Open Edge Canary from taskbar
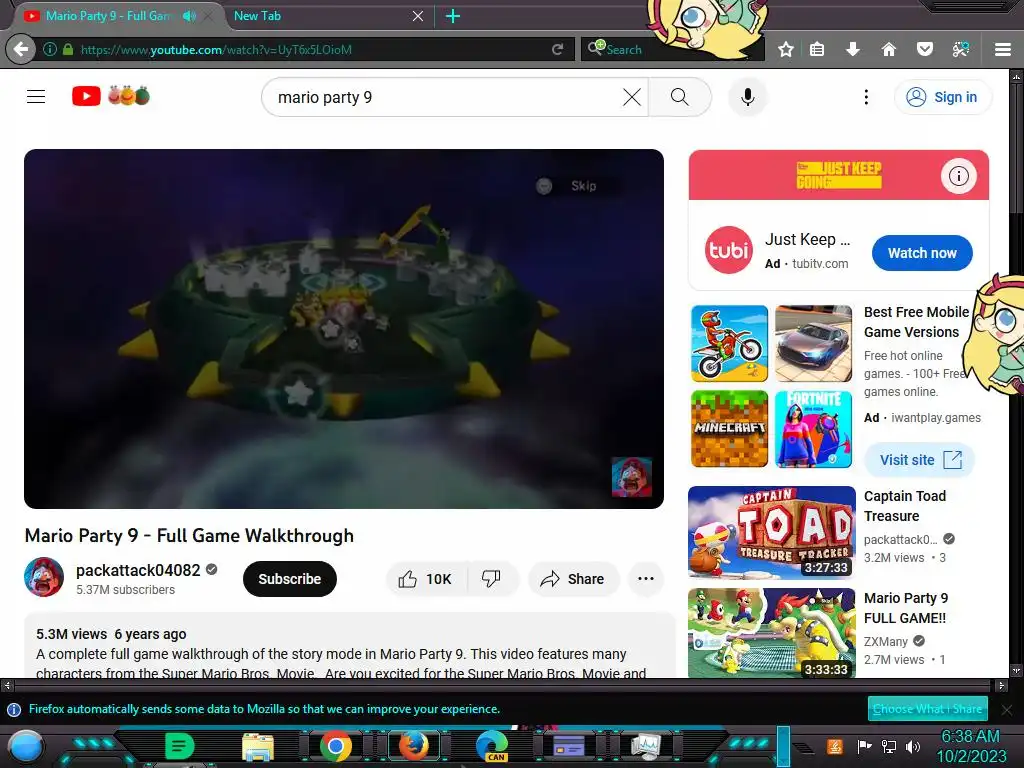Screen dimensions: 1024x768 point(492,746)
